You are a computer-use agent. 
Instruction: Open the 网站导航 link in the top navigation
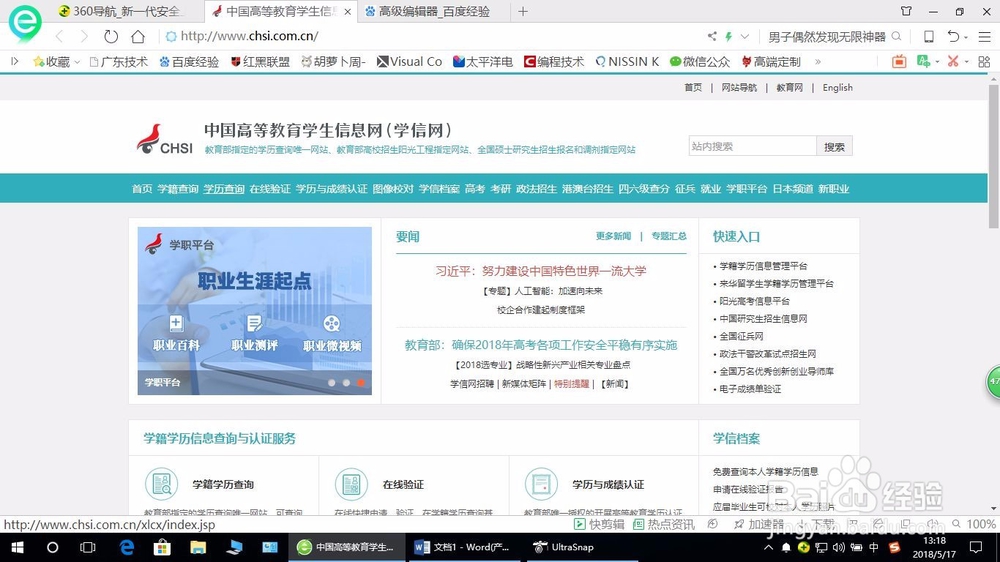[739, 87]
